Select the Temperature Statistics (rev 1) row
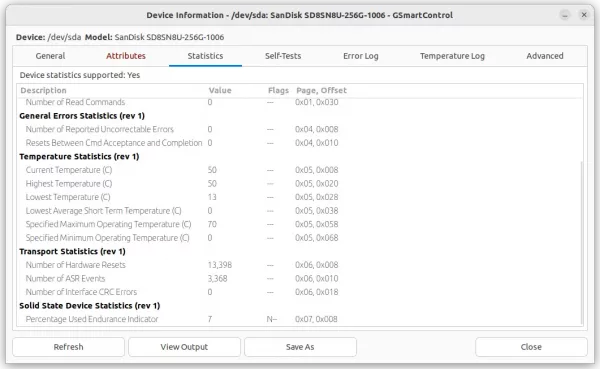Screen dimensions: 600x369 pyautogui.click(x=299, y=157)
